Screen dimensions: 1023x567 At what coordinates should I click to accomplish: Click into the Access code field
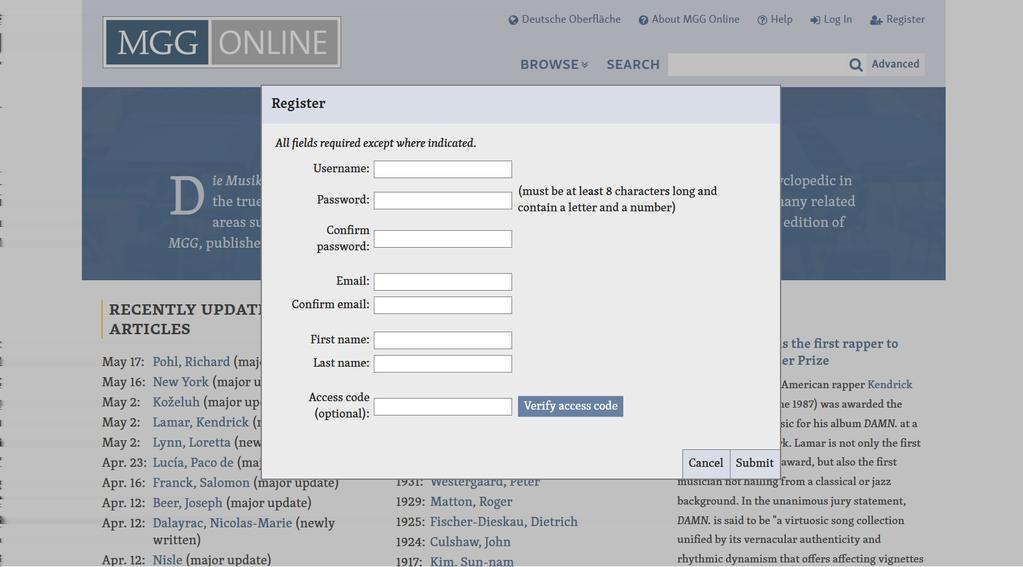[x=442, y=406]
